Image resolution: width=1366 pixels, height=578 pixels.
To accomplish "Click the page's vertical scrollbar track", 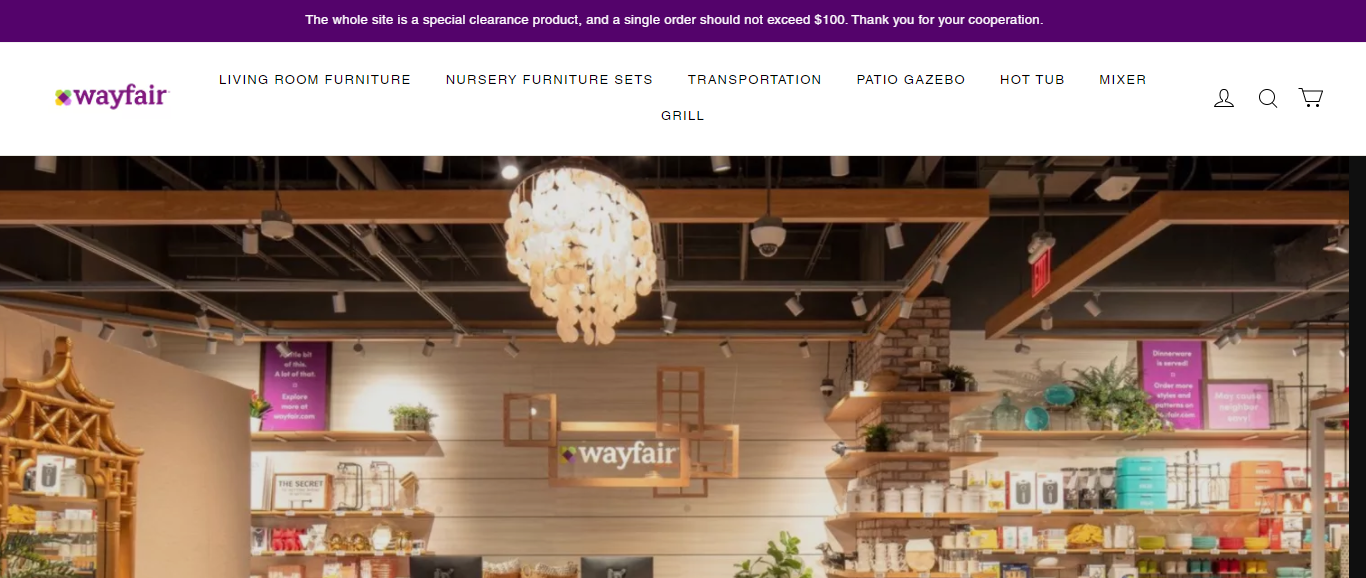I will click(x=1357, y=366).
